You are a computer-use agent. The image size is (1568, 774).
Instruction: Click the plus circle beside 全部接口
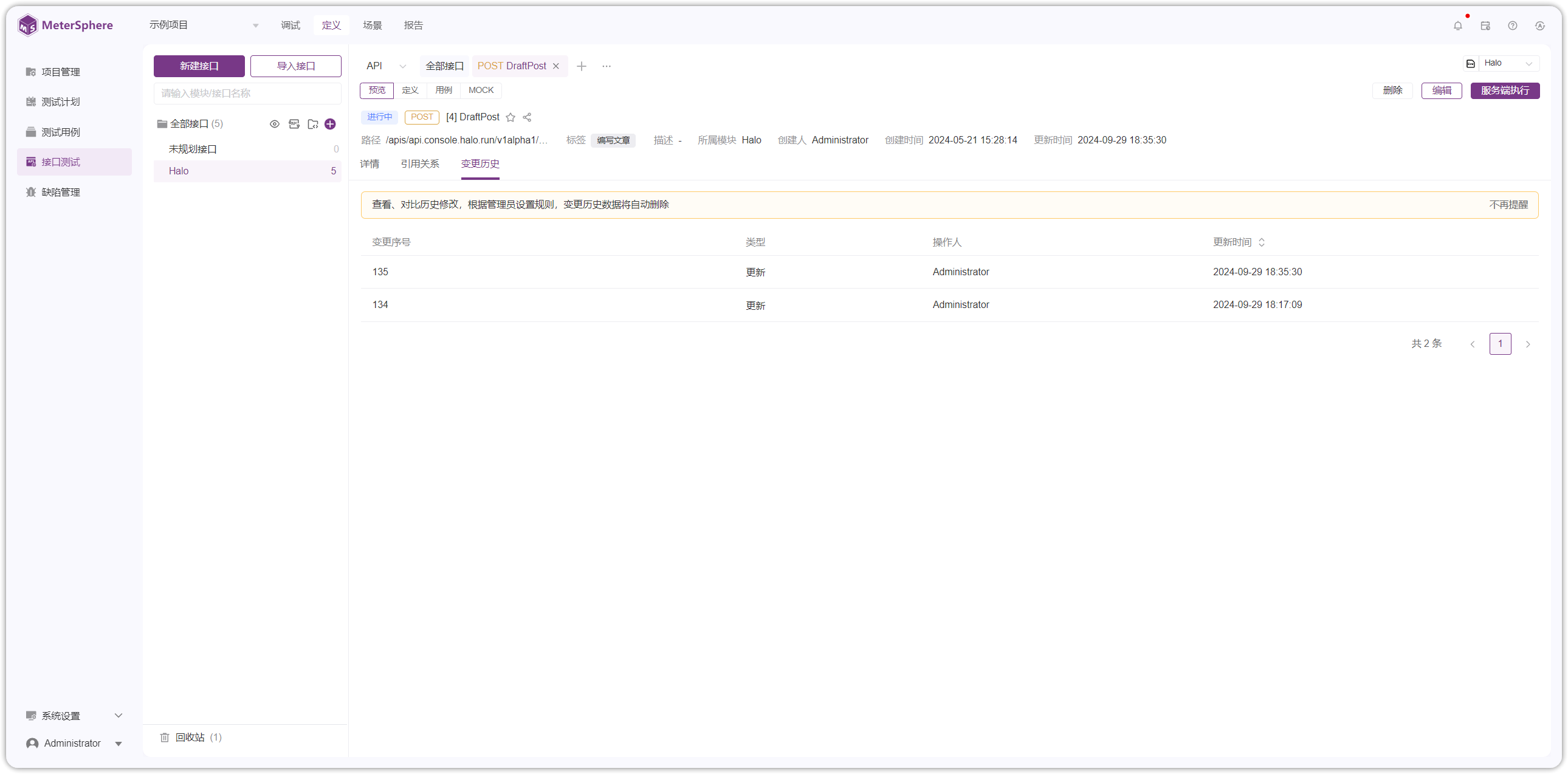coord(330,124)
